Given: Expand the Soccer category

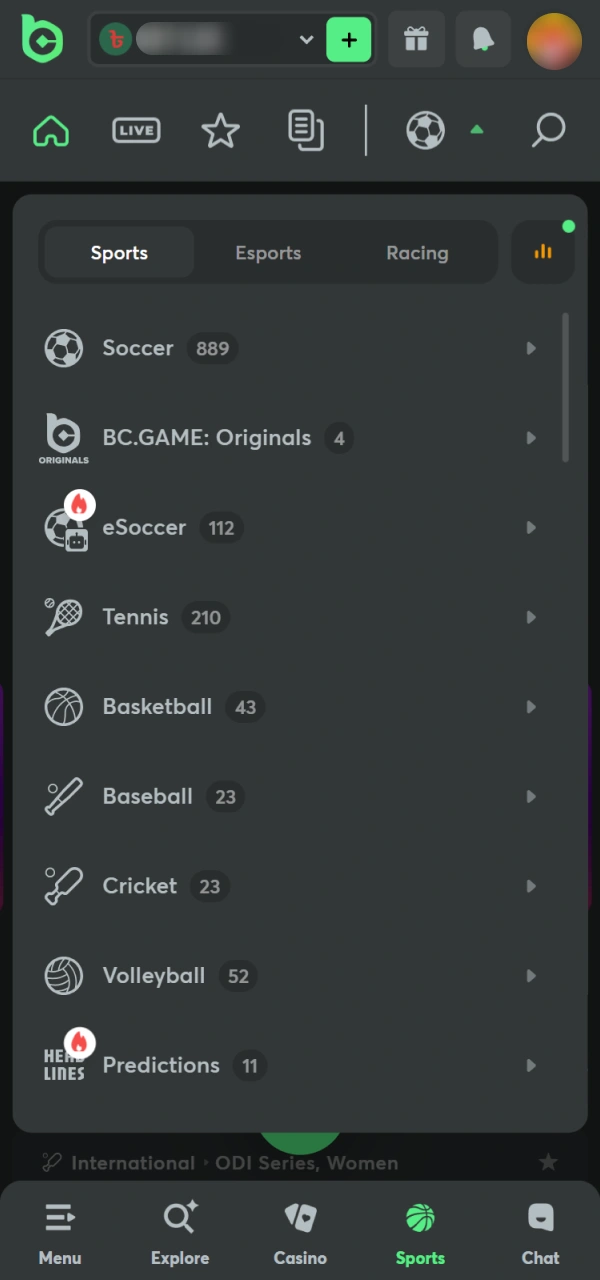Looking at the screenshot, I should pos(300,348).
